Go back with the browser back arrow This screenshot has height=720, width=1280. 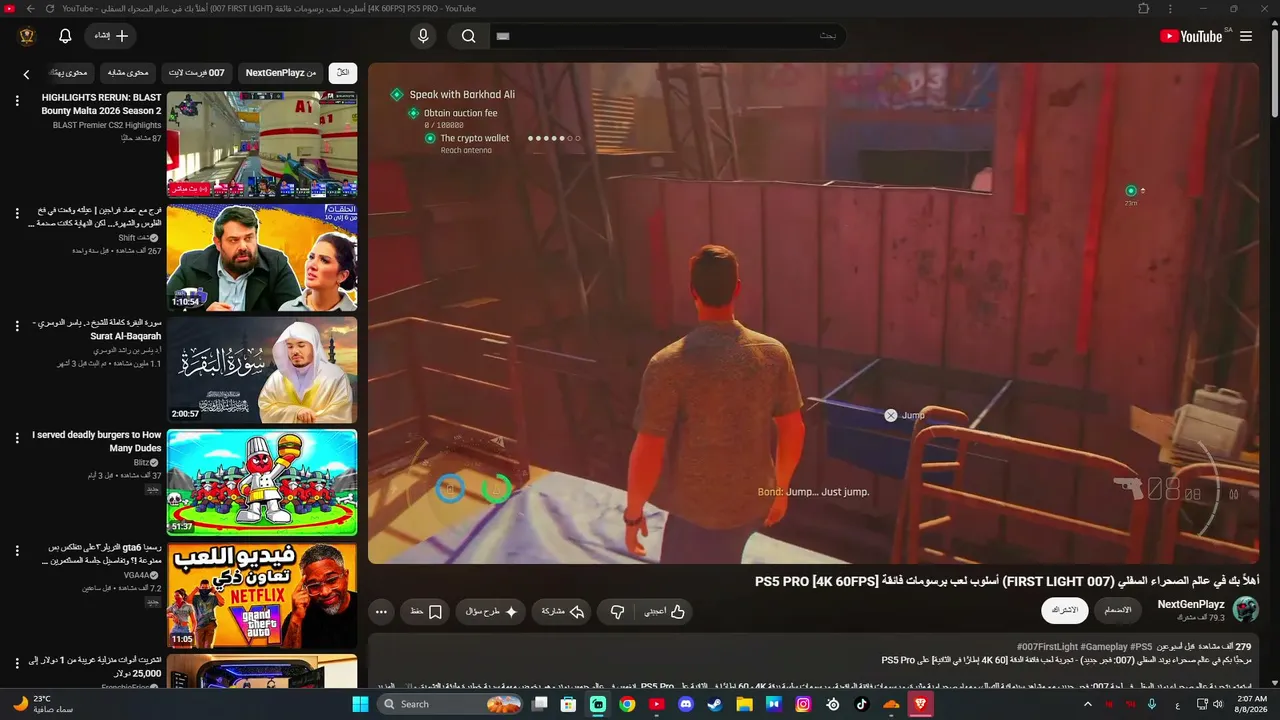pos(30,8)
